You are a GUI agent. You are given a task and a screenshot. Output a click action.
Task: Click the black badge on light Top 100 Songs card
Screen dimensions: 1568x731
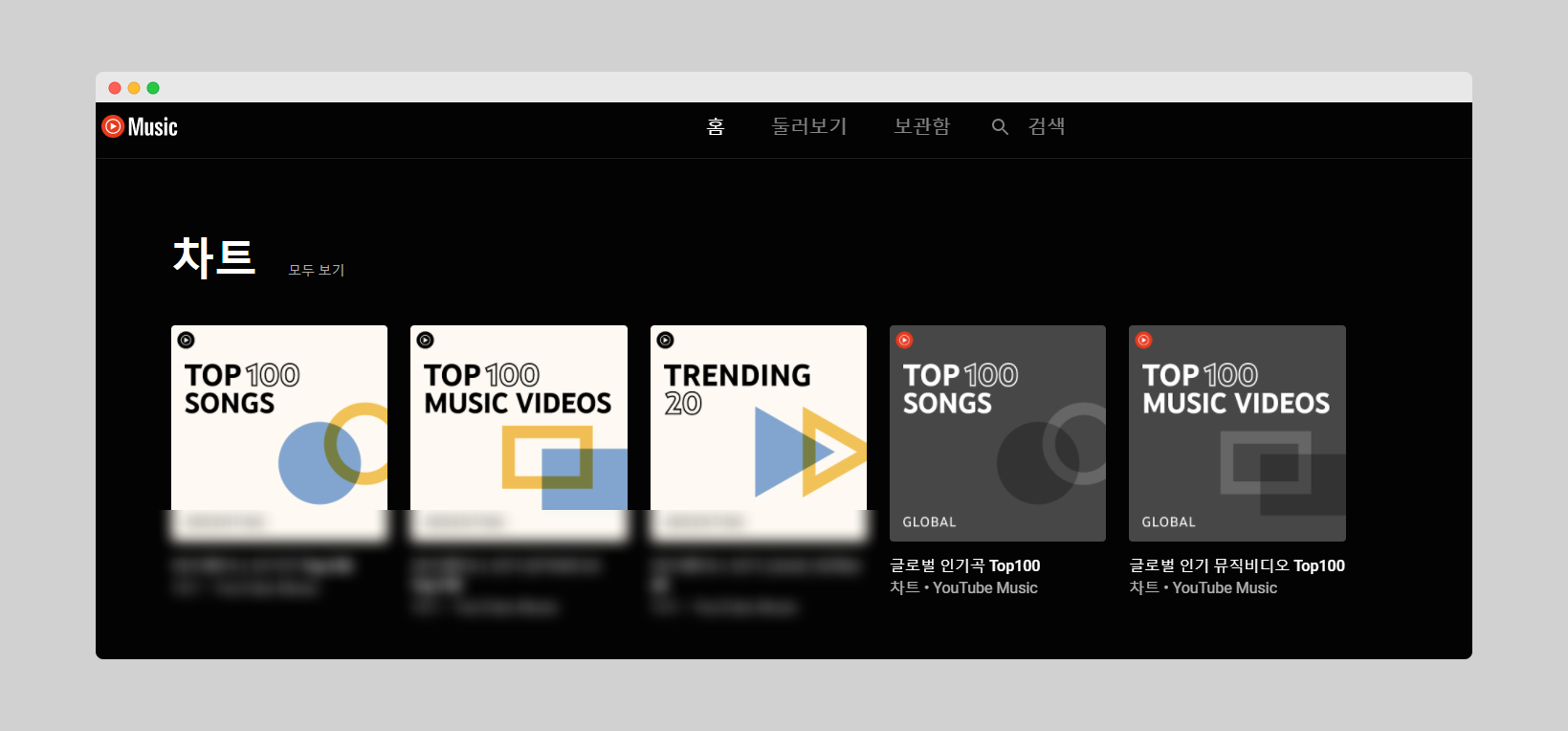(x=187, y=340)
